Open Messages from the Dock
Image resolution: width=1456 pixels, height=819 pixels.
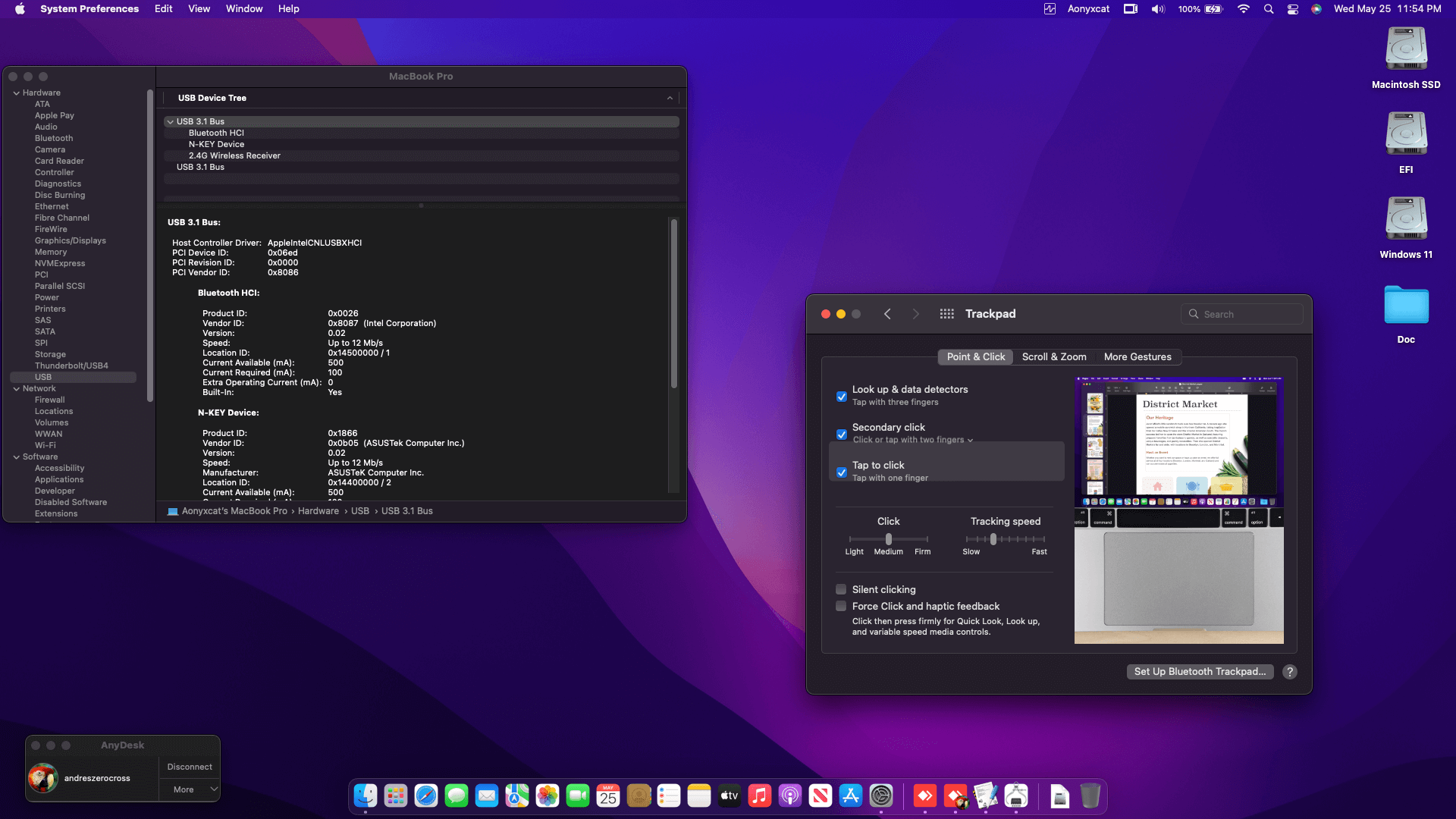(x=457, y=795)
